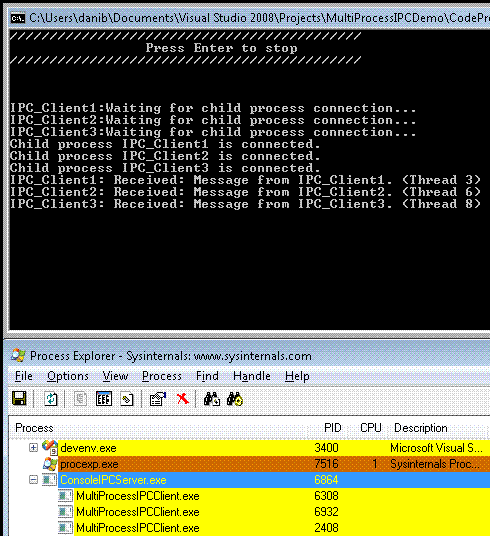Click 'Child process IPC_Client2 is connected.' line
Viewport: 490px width, 538px height.
pos(165,156)
